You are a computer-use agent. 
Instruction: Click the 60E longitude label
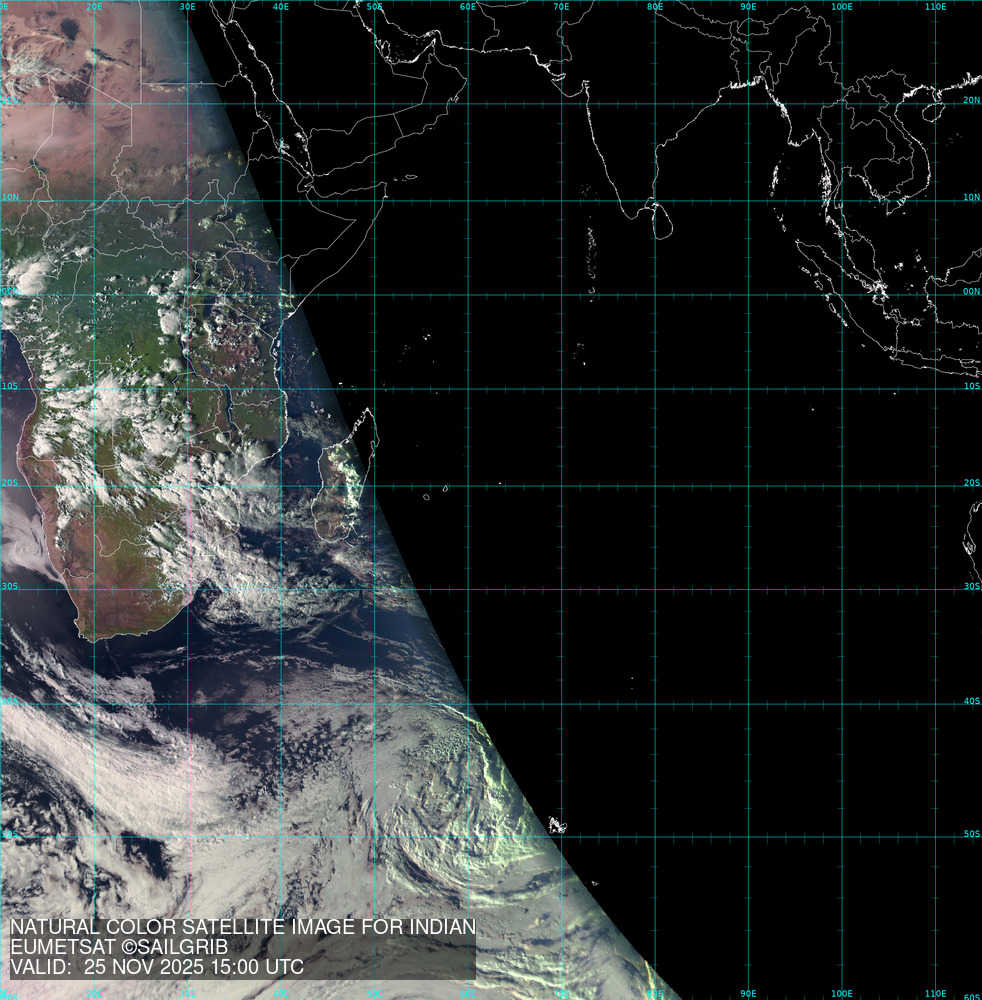[467, 7]
